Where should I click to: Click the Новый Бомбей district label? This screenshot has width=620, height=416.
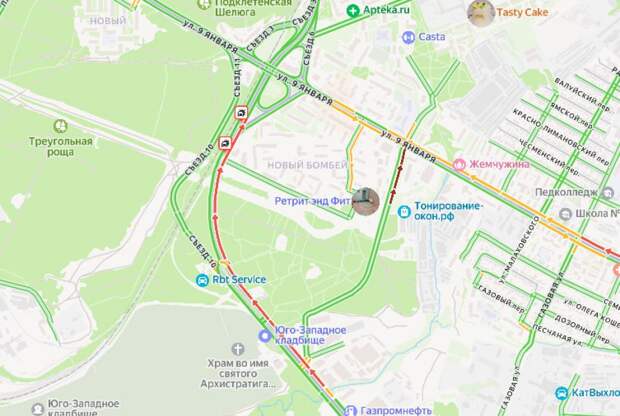click(x=308, y=165)
